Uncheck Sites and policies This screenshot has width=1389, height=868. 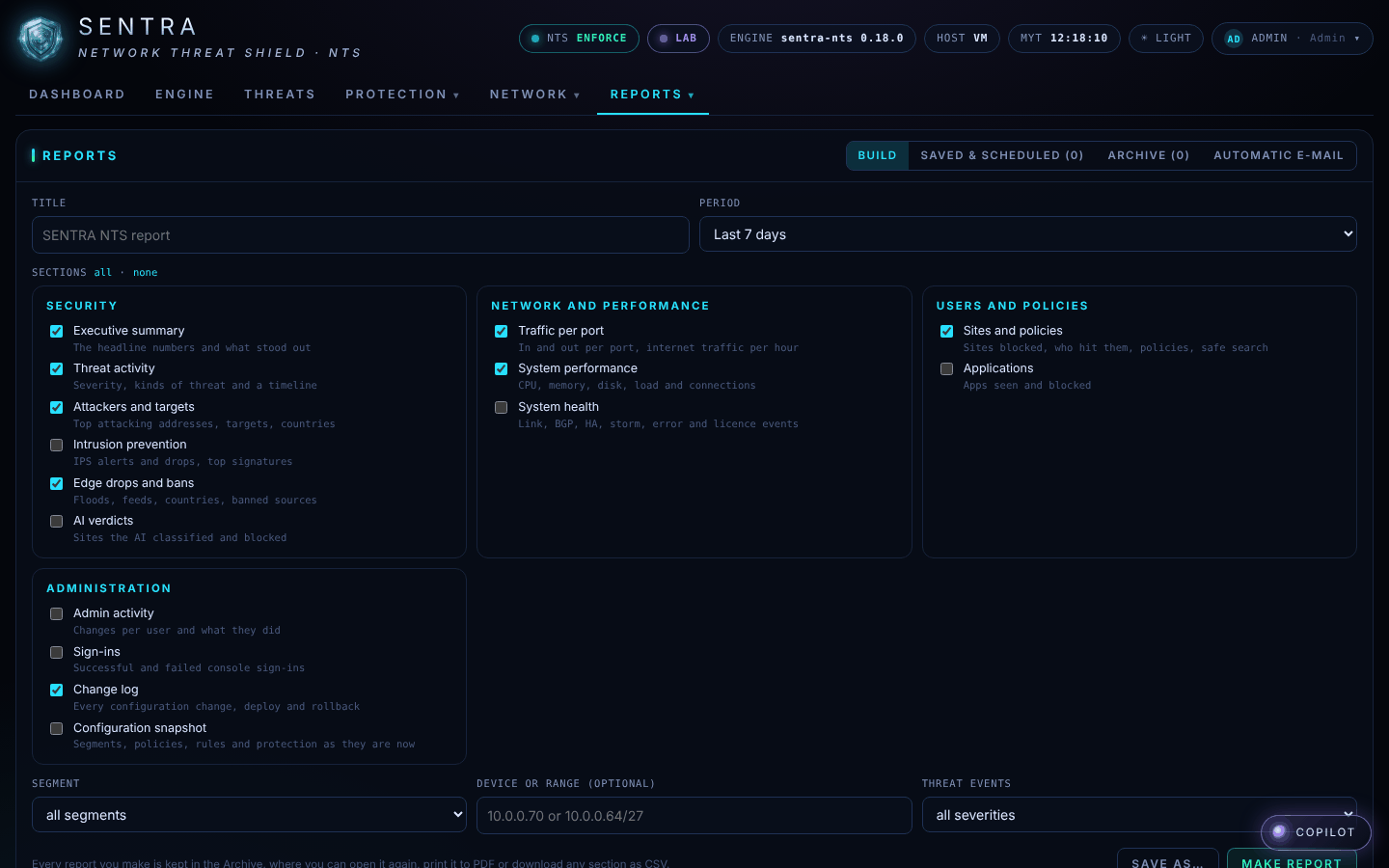tap(947, 331)
